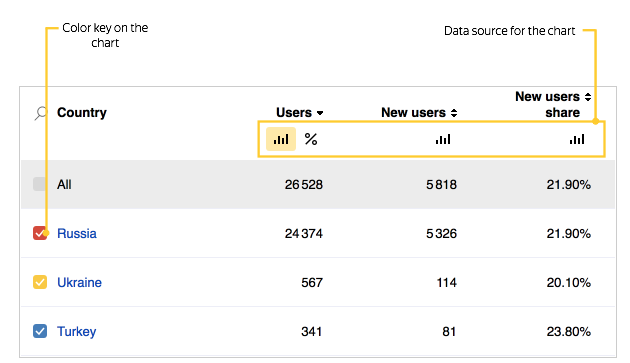
Task: Uncheck the Ukraine yellow checkbox
Action: point(40,282)
